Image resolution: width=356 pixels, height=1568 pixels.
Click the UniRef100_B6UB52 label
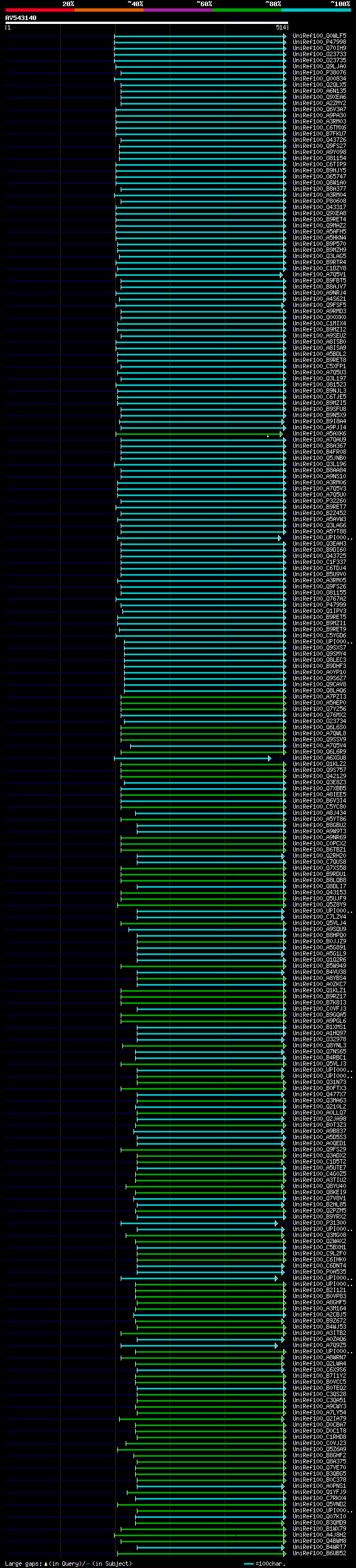click(x=319, y=1554)
